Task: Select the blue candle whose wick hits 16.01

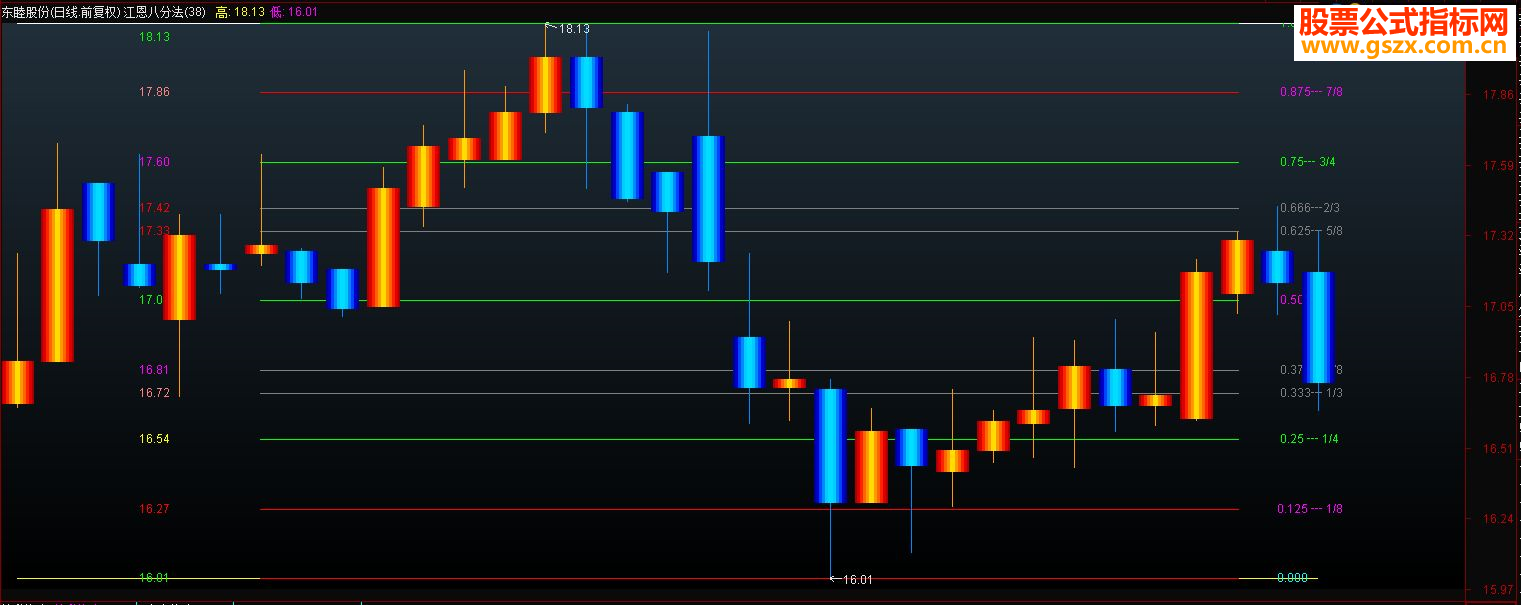Action: click(831, 446)
